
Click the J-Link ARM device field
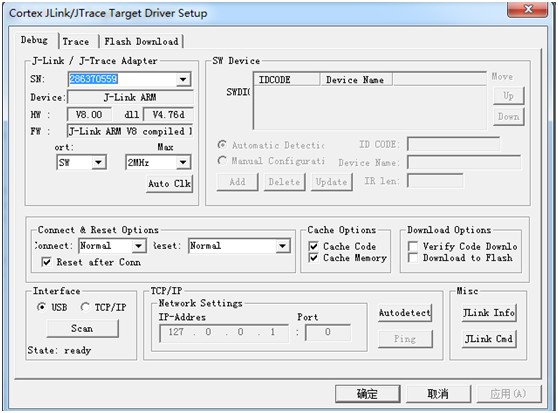tap(130, 97)
